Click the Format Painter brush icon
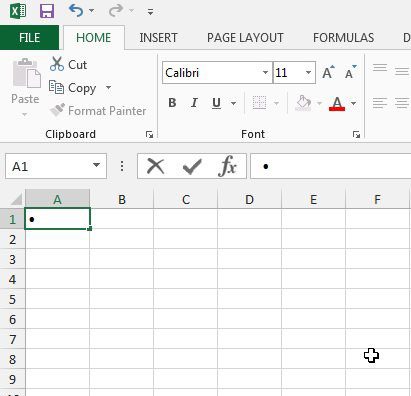 point(57,110)
